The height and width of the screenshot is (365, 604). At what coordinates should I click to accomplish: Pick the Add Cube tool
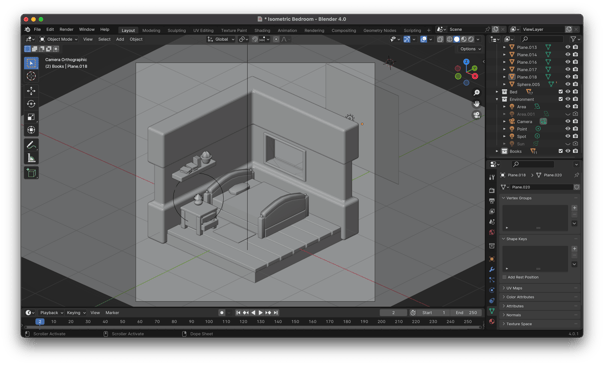(31, 173)
